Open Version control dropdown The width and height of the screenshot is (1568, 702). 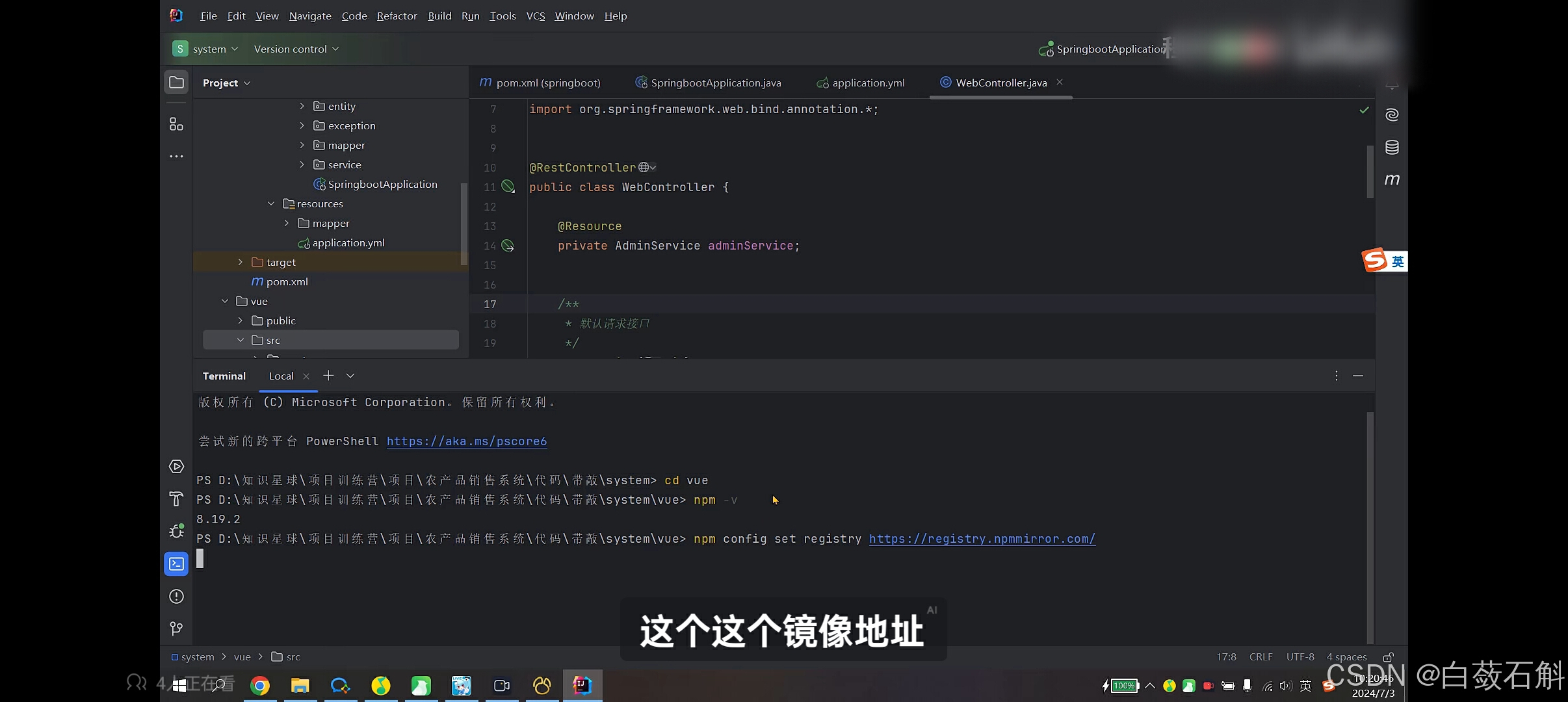[x=296, y=49]
